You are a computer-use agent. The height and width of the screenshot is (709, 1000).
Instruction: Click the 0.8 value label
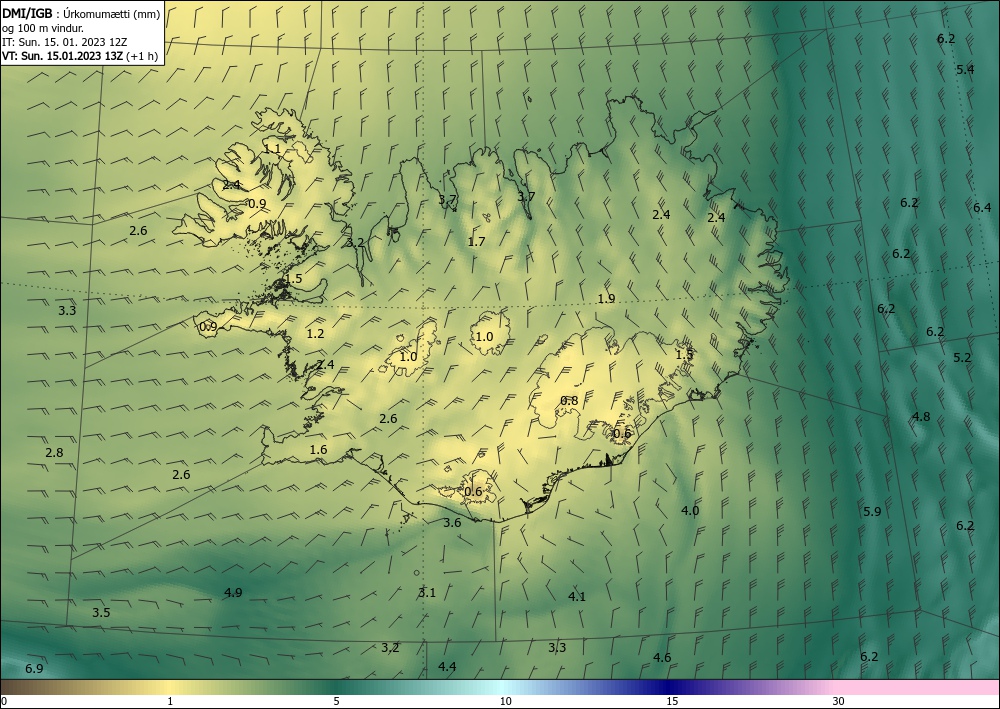point(569,400)
